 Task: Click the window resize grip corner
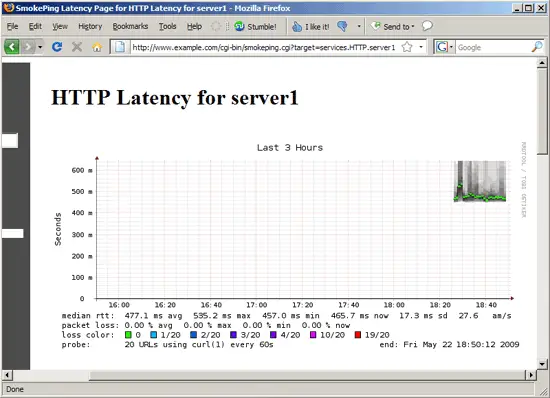coord(543,391)
